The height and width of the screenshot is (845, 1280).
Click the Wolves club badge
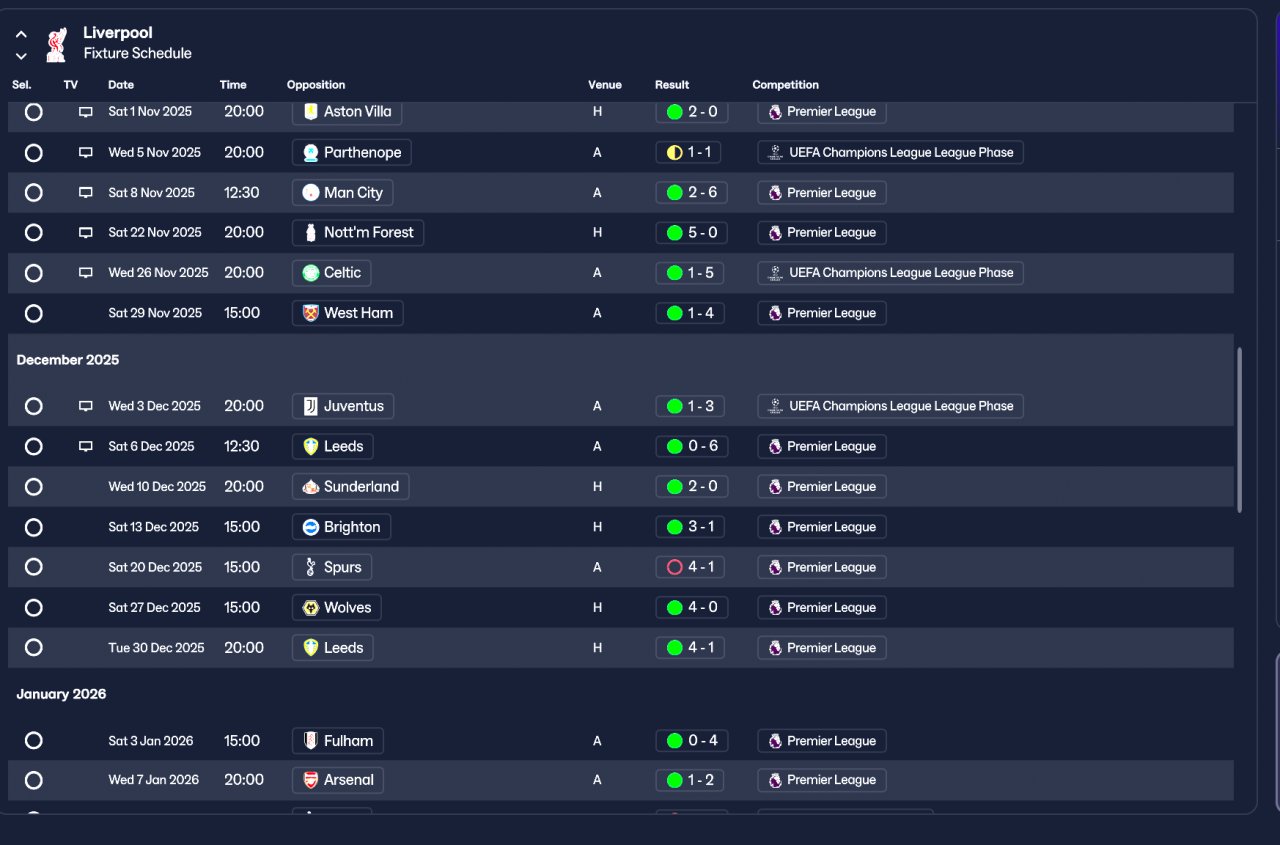coord(311,607)
